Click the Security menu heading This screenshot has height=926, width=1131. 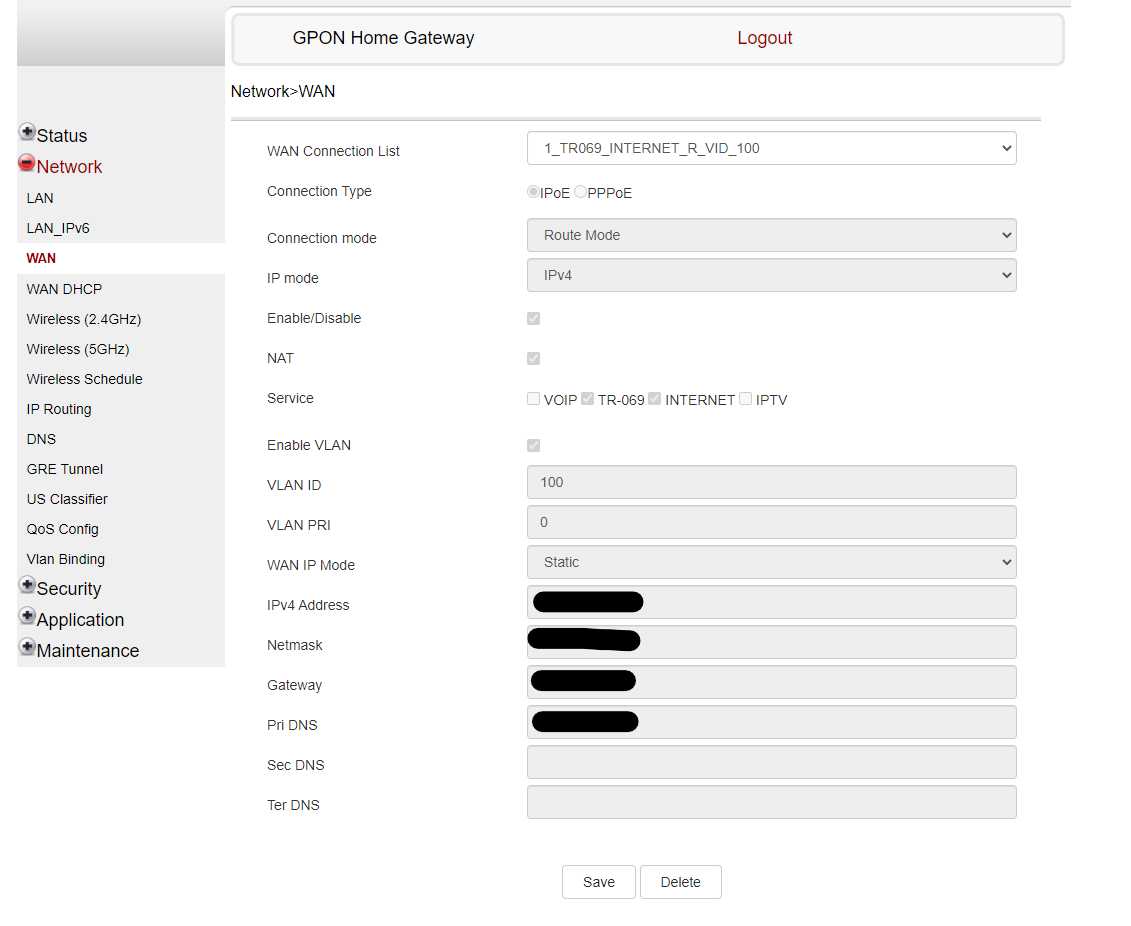[69, 589]
